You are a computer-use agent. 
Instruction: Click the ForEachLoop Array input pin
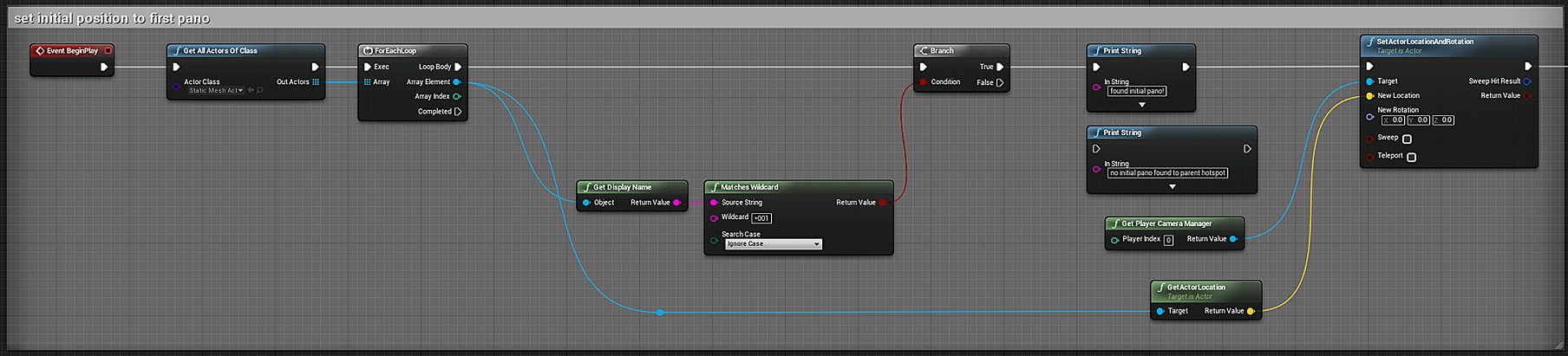tap(368, 82)
